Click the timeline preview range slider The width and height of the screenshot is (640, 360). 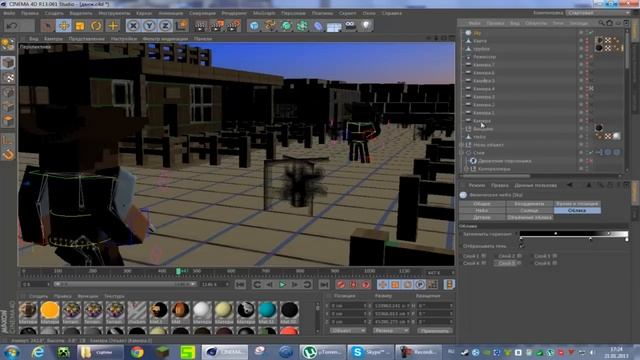click(124, 284)
